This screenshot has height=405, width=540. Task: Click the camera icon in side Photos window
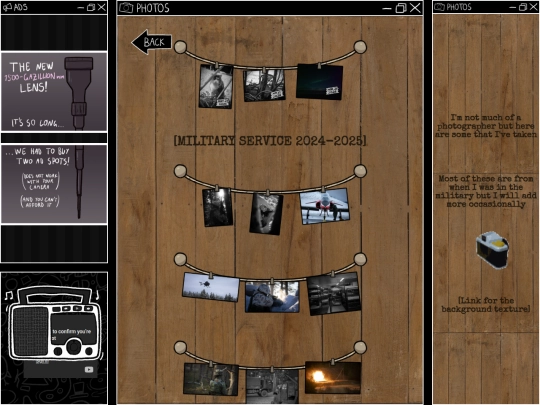point(492,250)
